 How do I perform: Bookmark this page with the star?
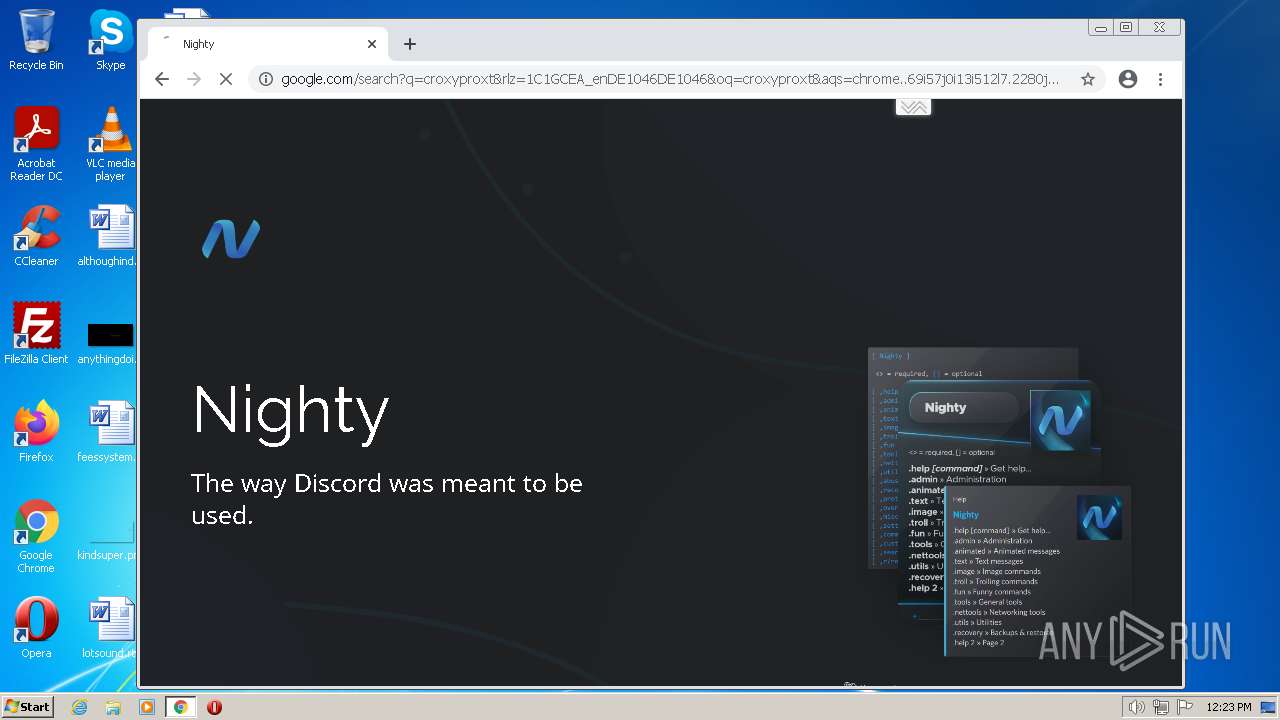(x=1088, y=79)
